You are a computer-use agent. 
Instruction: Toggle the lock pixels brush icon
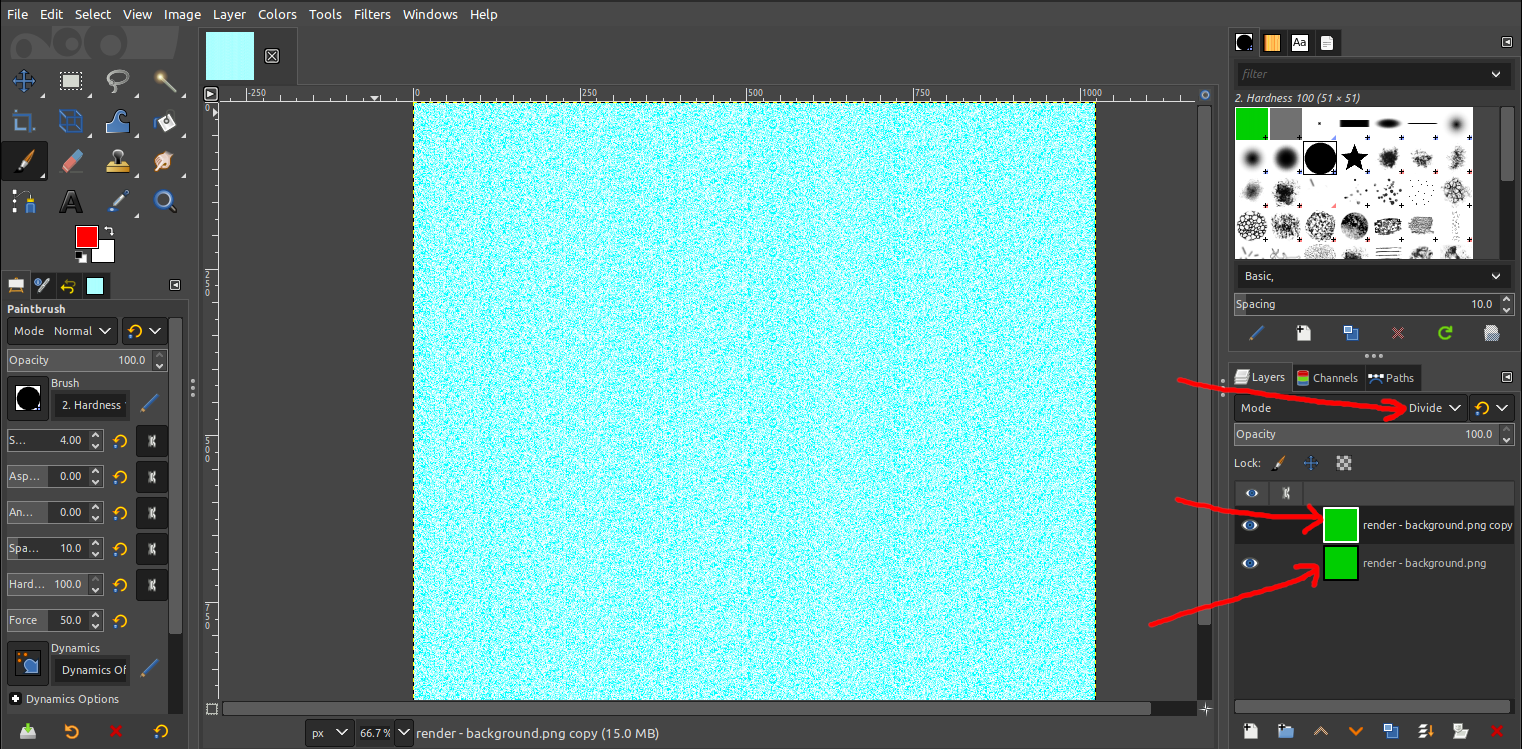coord(1278,463)
